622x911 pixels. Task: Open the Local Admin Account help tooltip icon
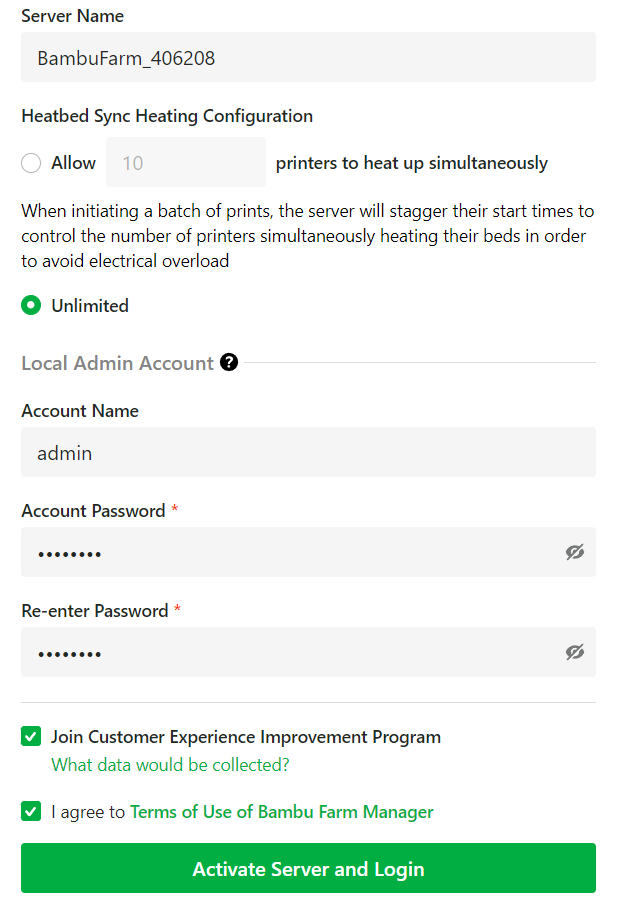[229, 362]
